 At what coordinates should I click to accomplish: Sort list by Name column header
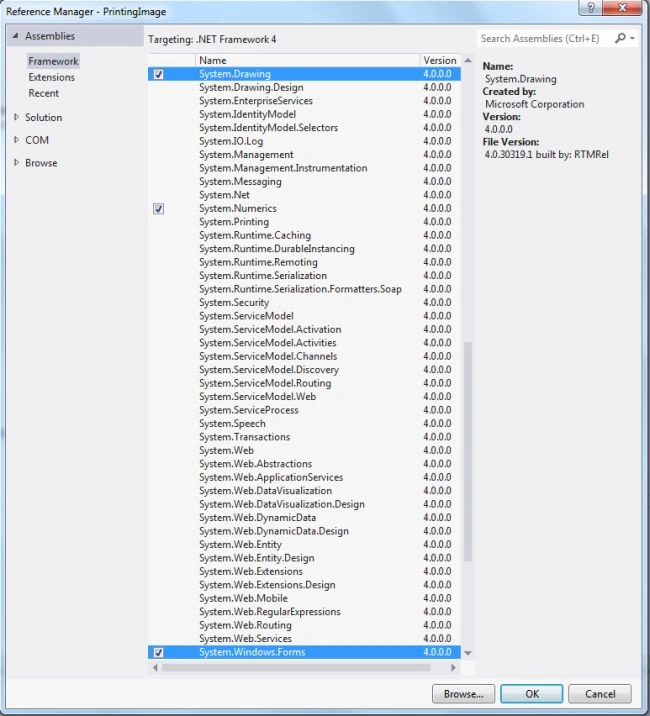point(307,60)
